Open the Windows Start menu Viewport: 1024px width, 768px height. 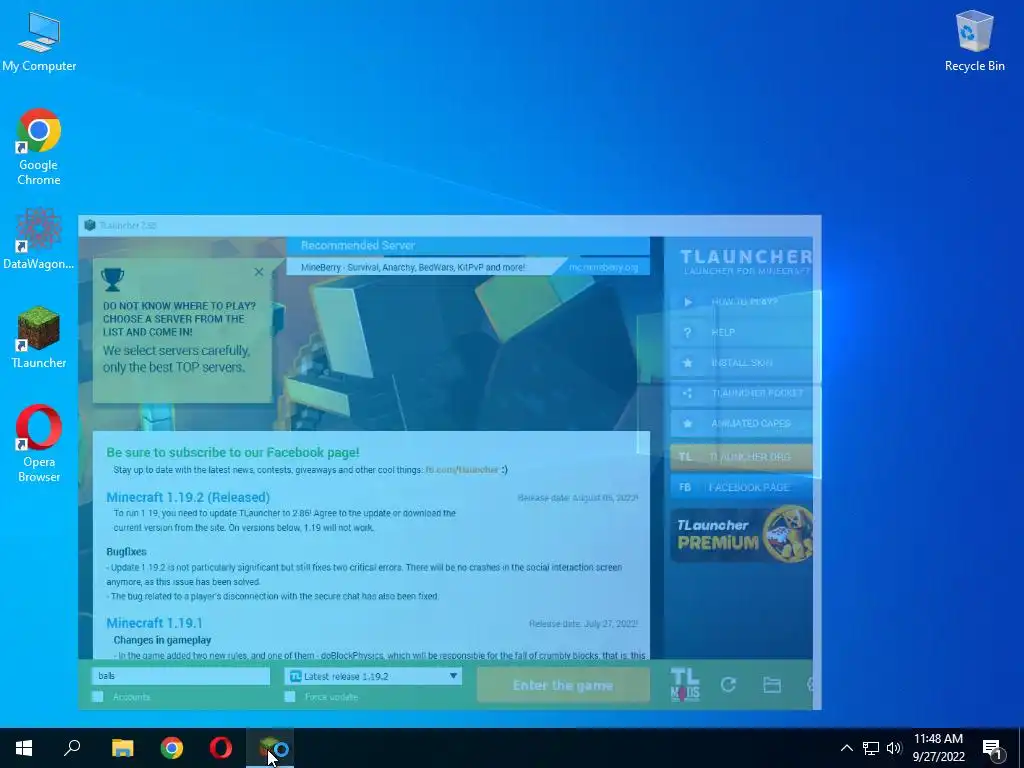pyautogui.click(x=24, y=748)
